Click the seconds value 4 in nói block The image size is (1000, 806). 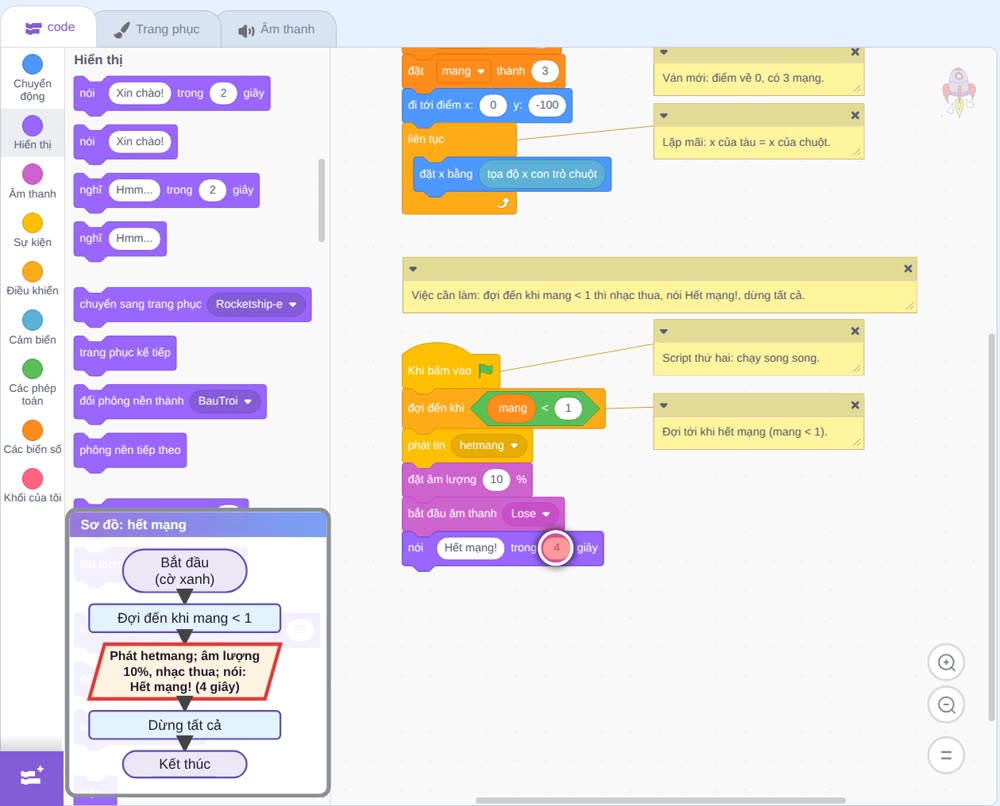pos(556,548)
